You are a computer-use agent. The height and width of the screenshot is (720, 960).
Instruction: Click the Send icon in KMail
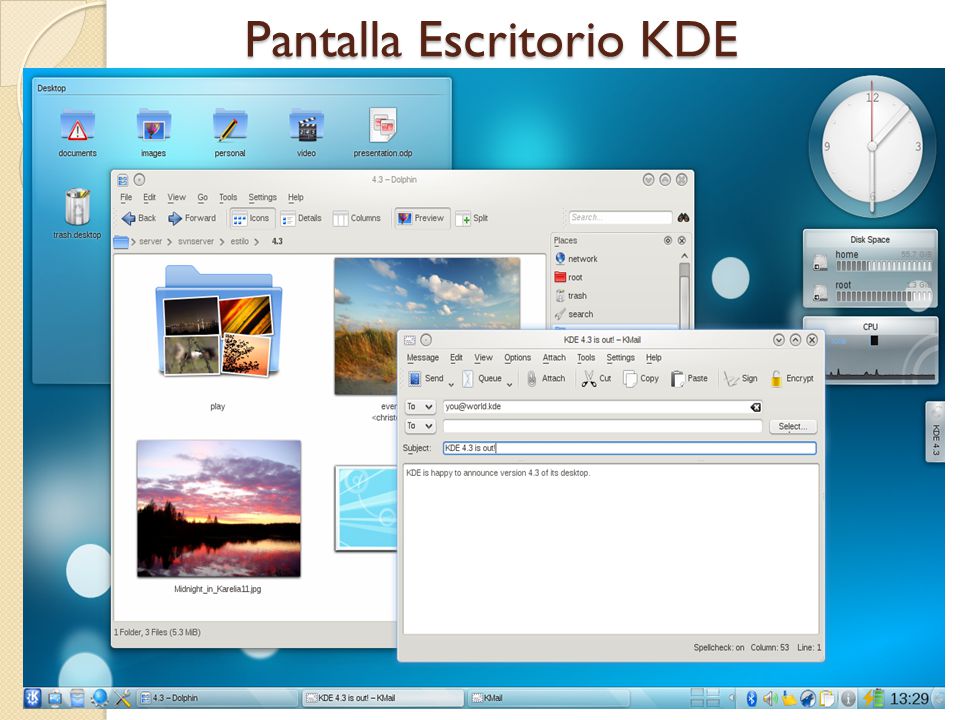414,379
